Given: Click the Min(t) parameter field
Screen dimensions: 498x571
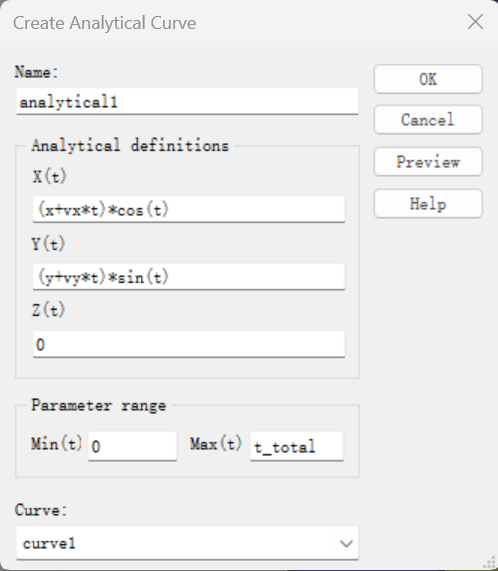Looking at the screenshot, I should tap(133, 446).
